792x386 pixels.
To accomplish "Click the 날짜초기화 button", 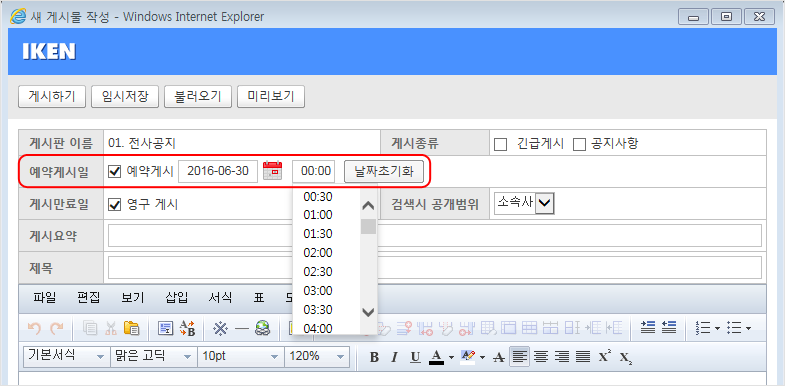I will point(384,171).
